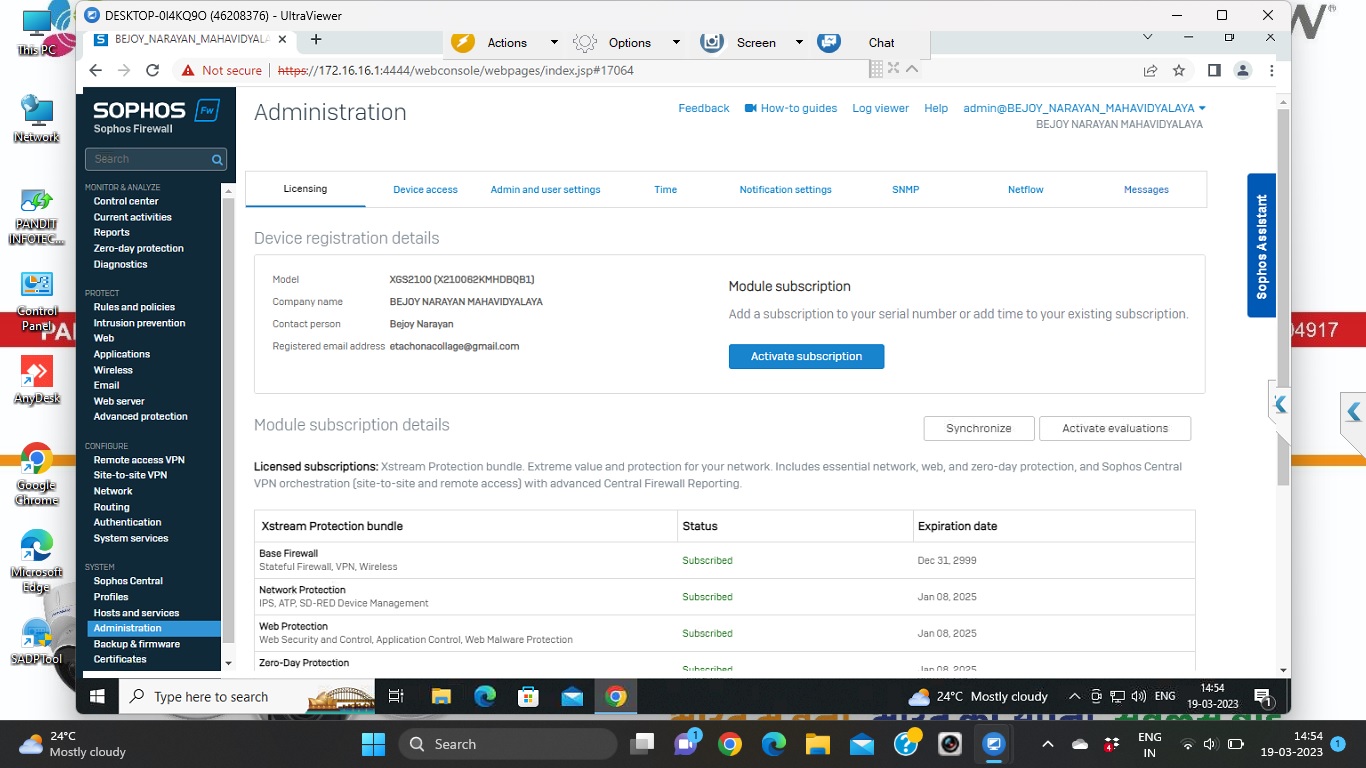Open Backup & firmware in sidebar
This screenshot has height=768, width=1366.
(x=137, y=644)
